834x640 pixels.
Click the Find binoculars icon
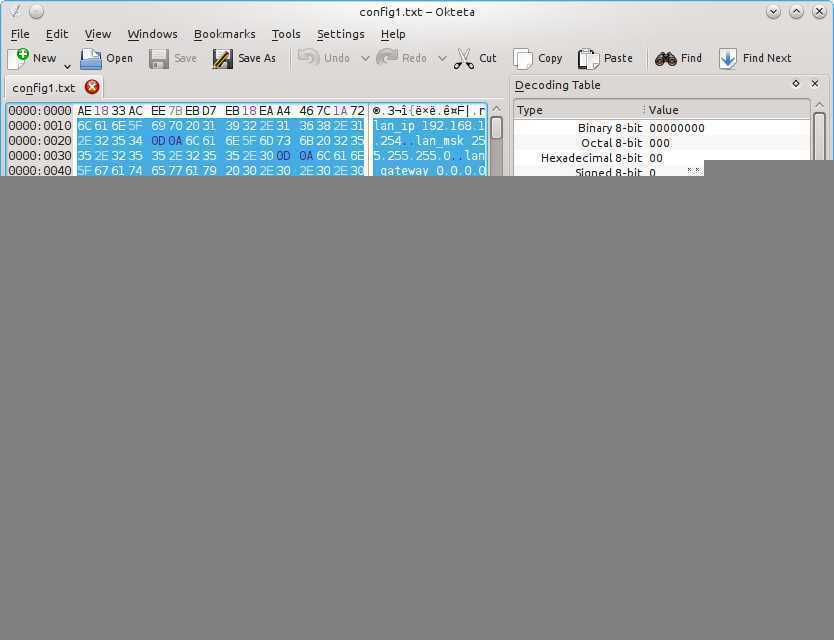click(x=665, y=59)
